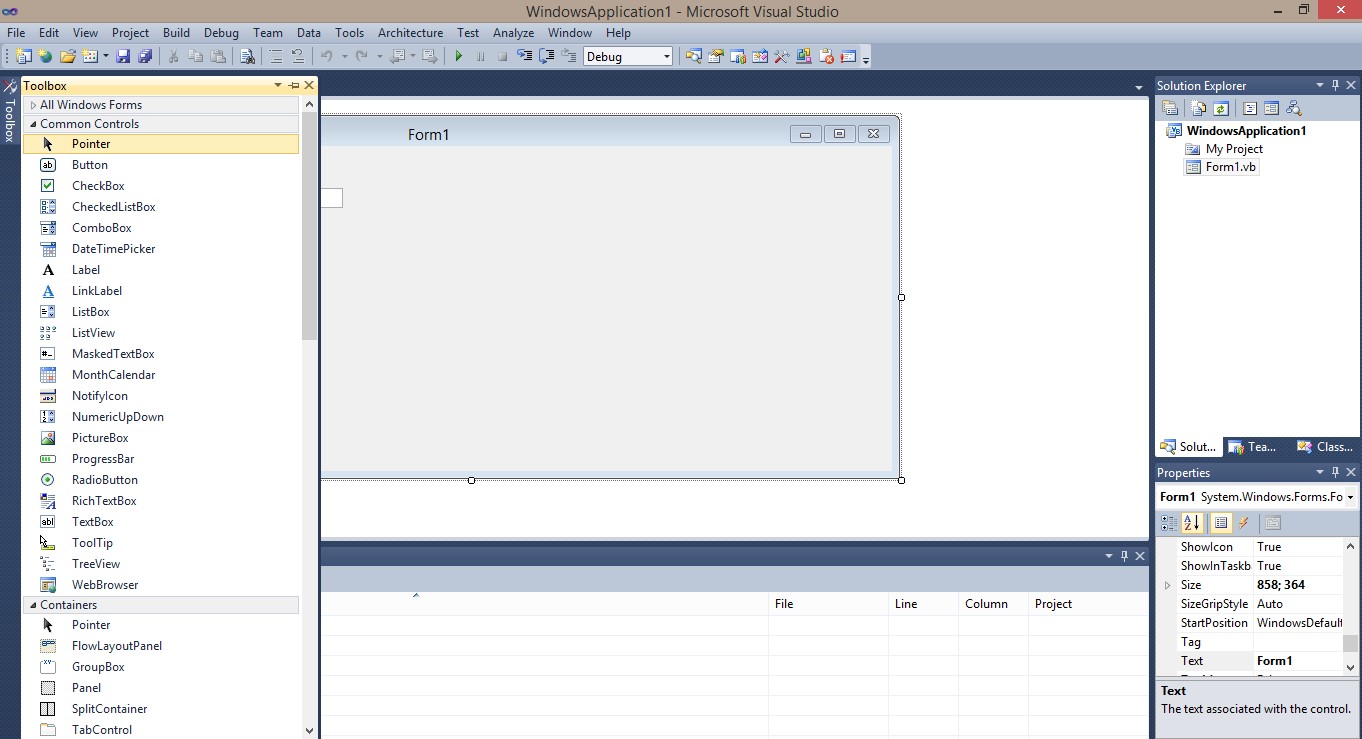Open the Architecture menu

(x=411, y=32)
